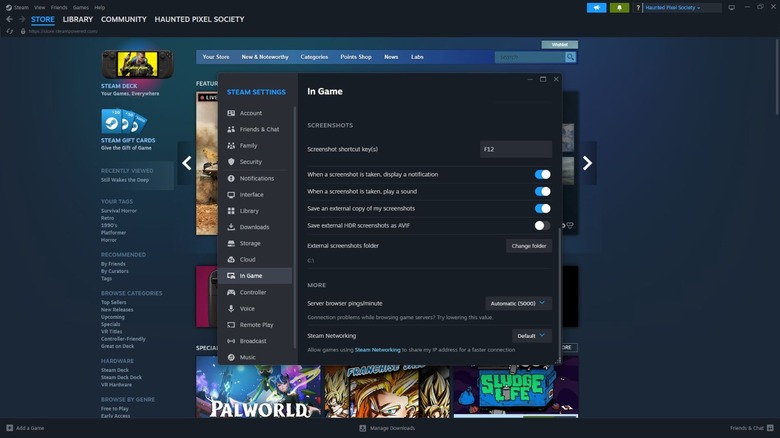Open the Voice settings with microphone icon
Screen dimensions: 780x438
click(247, 308)
